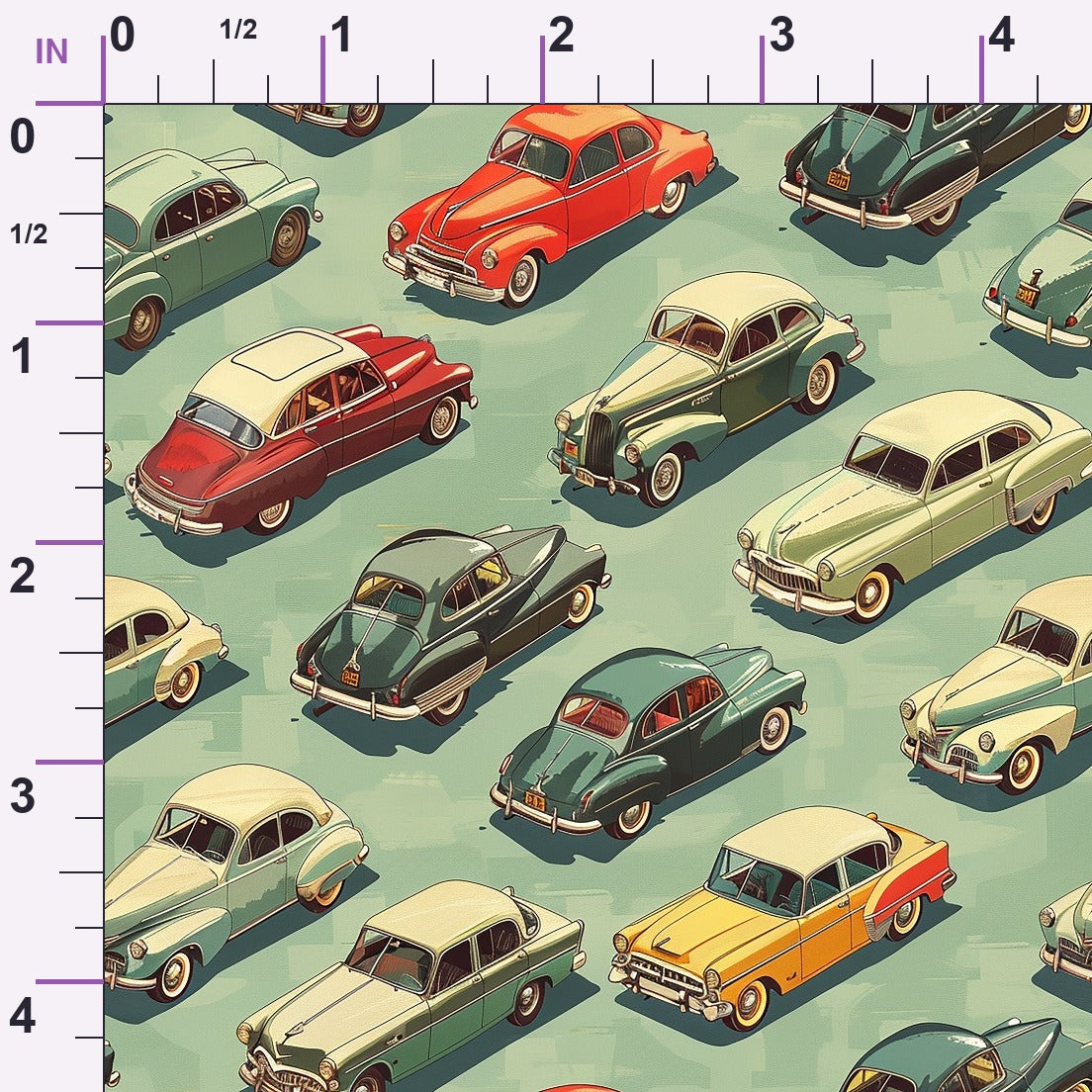Select the bright orange-red car at top
The height and width of the screenshot is (1092, 1092).
coord(550,204)
